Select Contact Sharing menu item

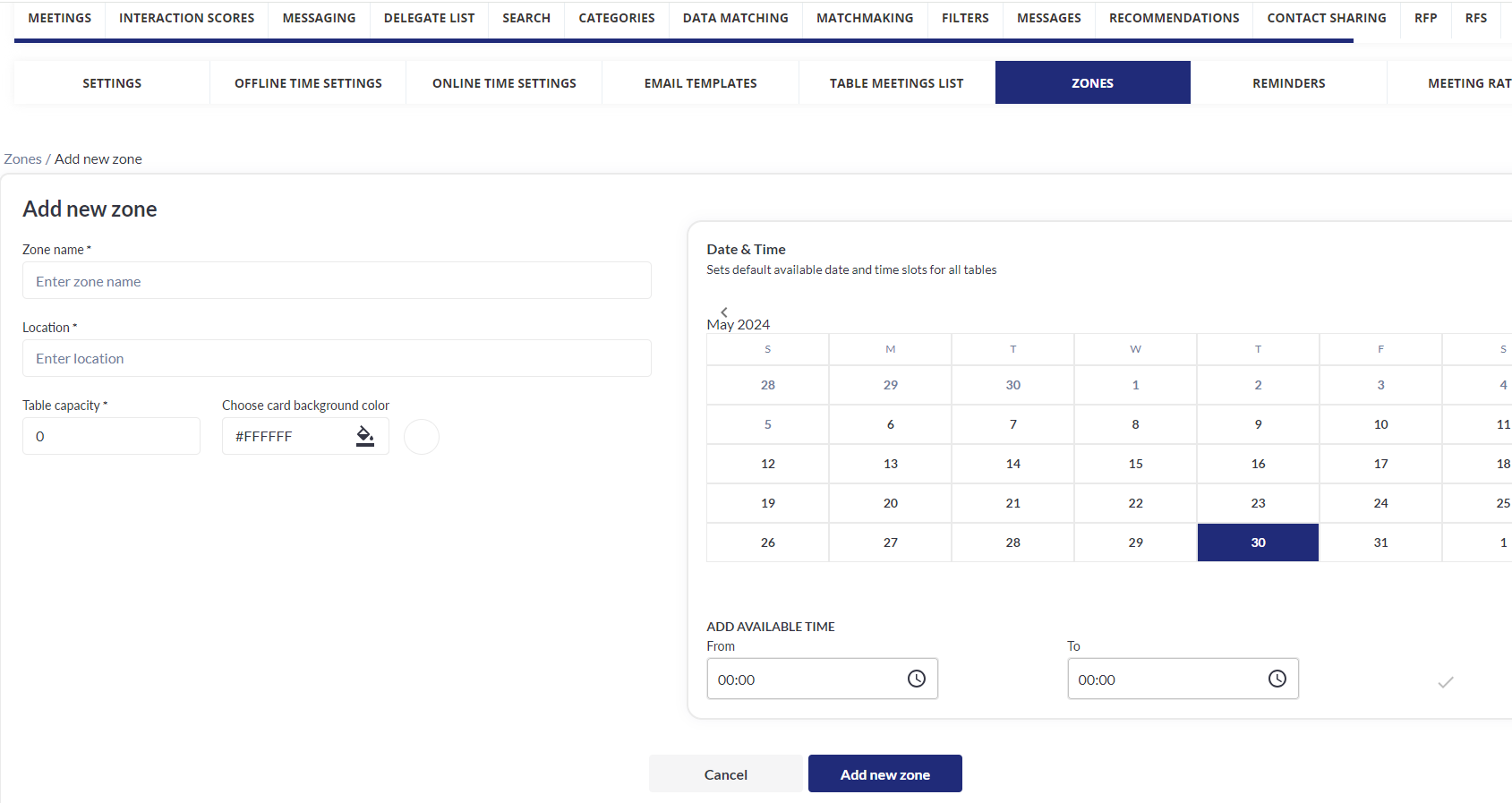tap(1326, 18)
